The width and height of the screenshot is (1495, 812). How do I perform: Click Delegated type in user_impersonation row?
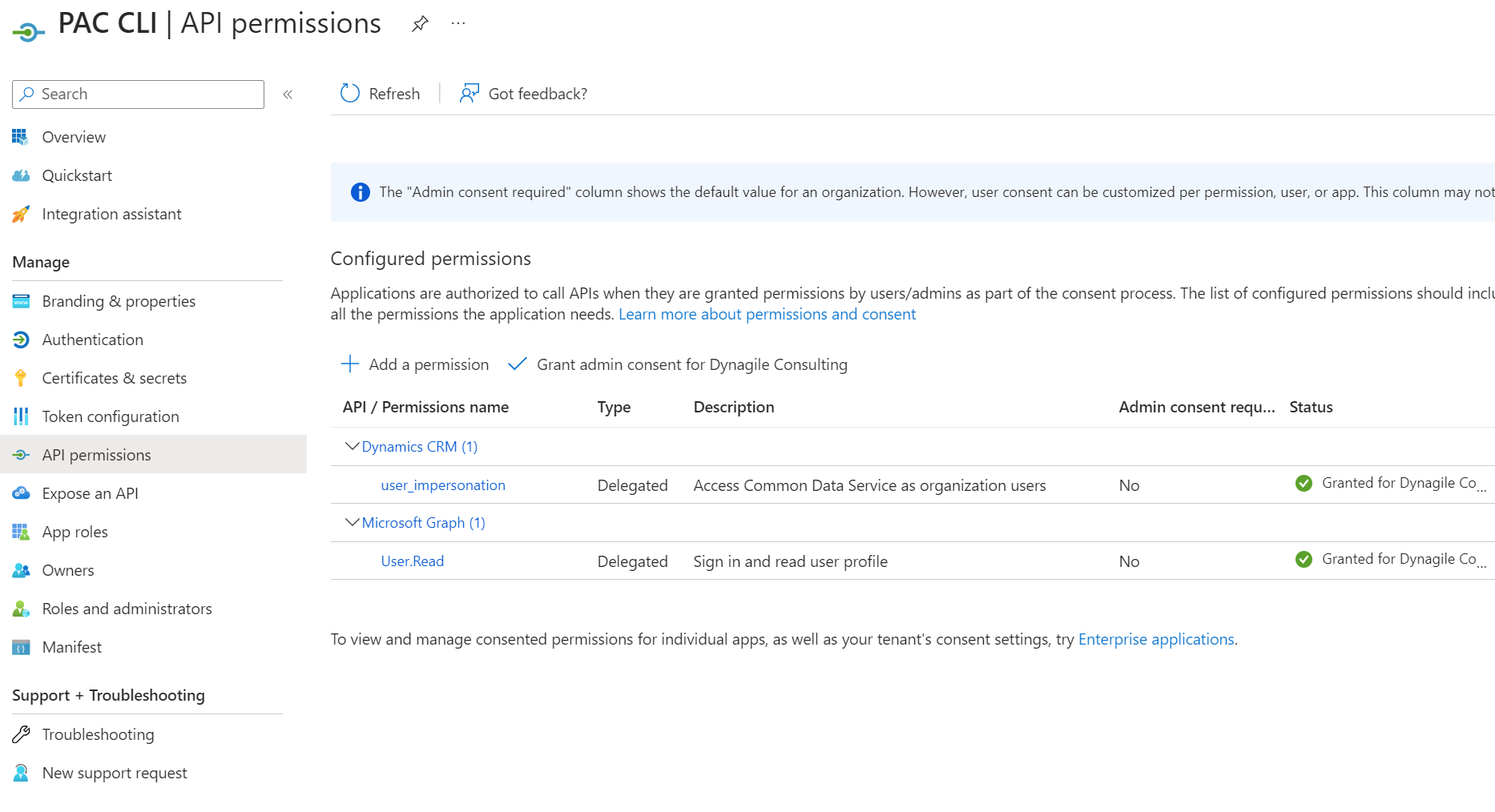632,485
